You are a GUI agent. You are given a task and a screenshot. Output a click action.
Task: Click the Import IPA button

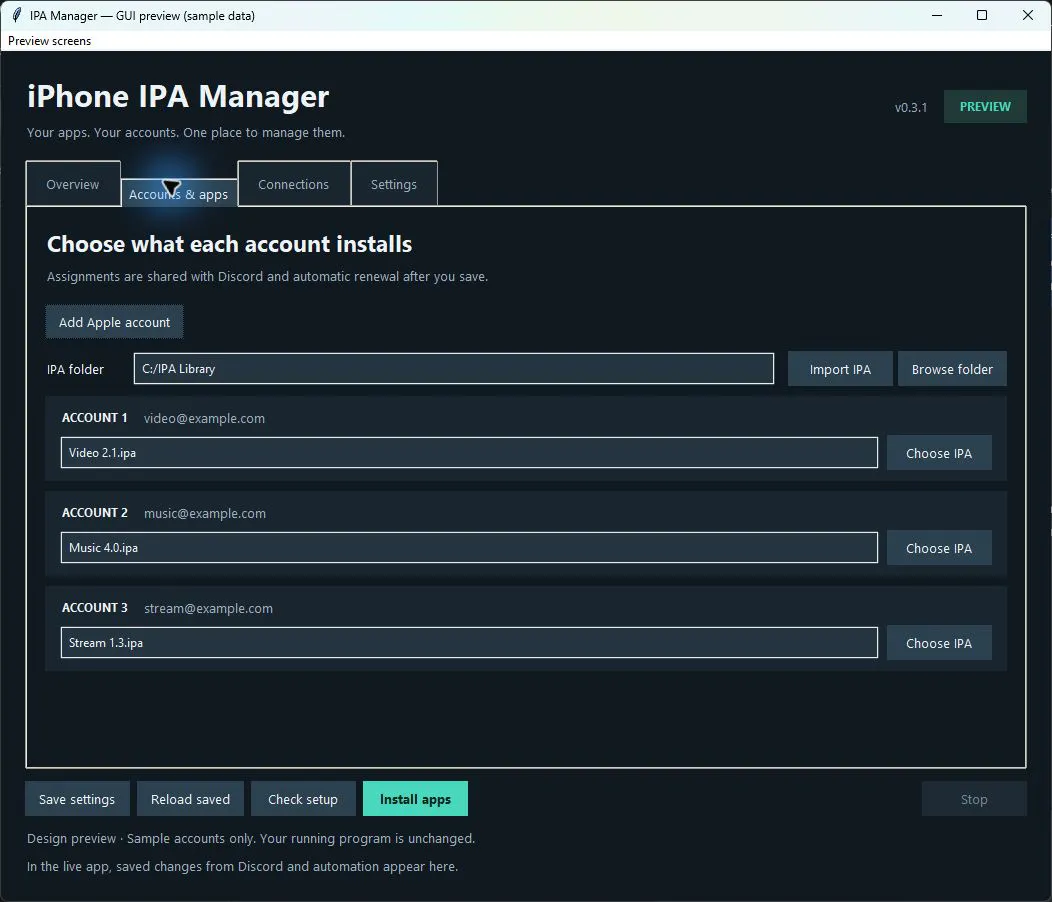[840, 369]
